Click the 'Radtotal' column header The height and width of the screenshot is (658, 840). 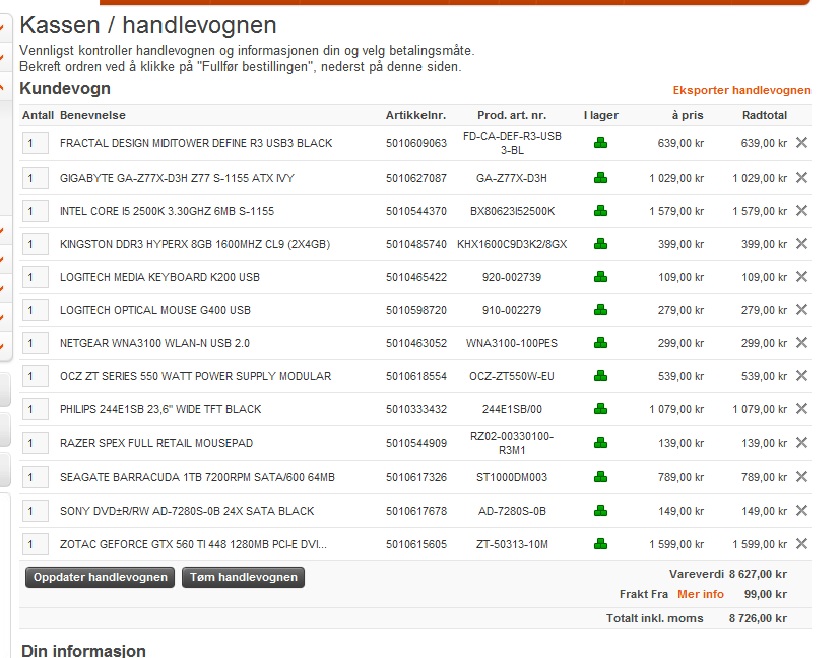764,115
